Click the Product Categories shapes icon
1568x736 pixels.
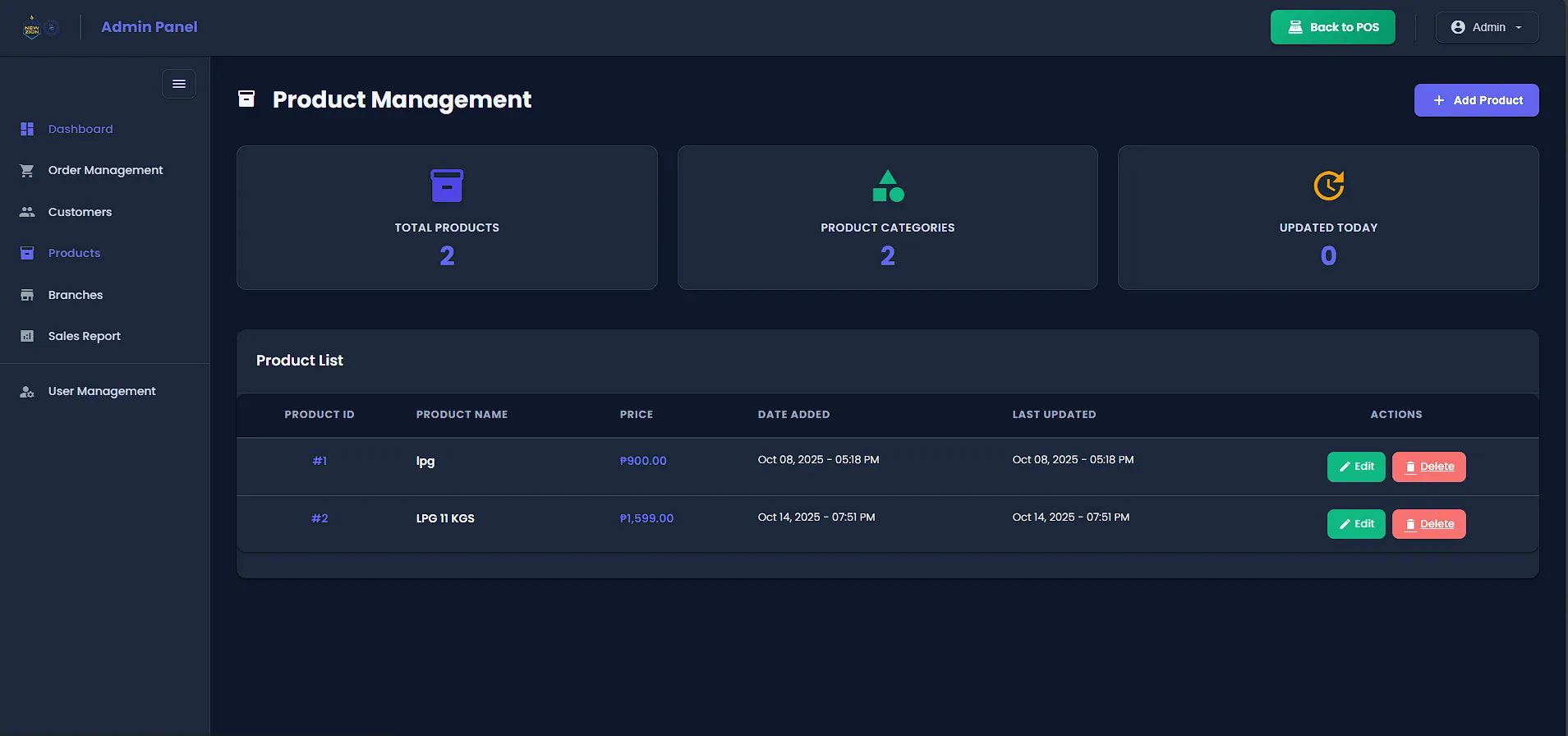point(888,186)
